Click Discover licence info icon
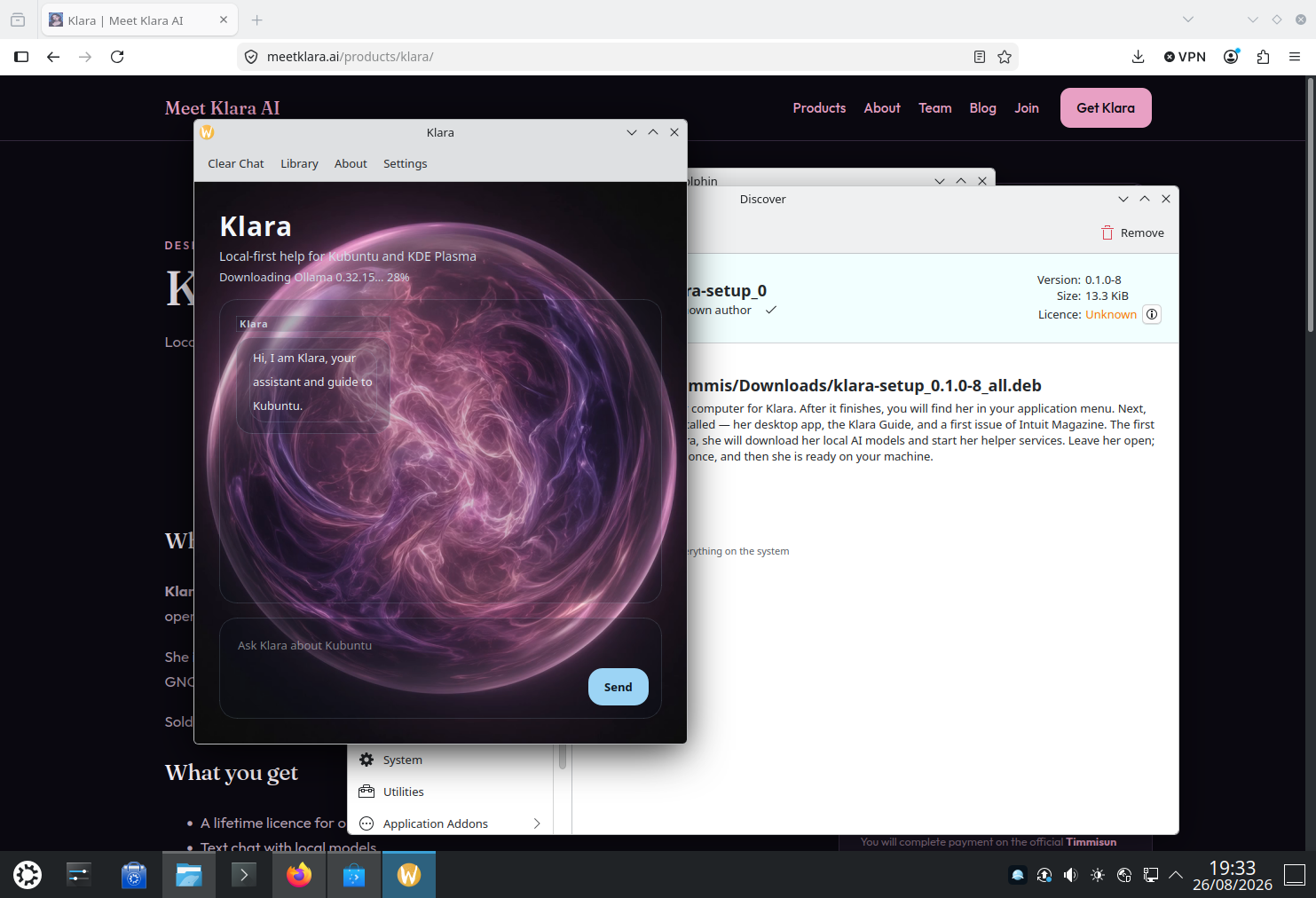Image resolution: width=1316 pixels, height=898 pixels. pos(1152,314)
